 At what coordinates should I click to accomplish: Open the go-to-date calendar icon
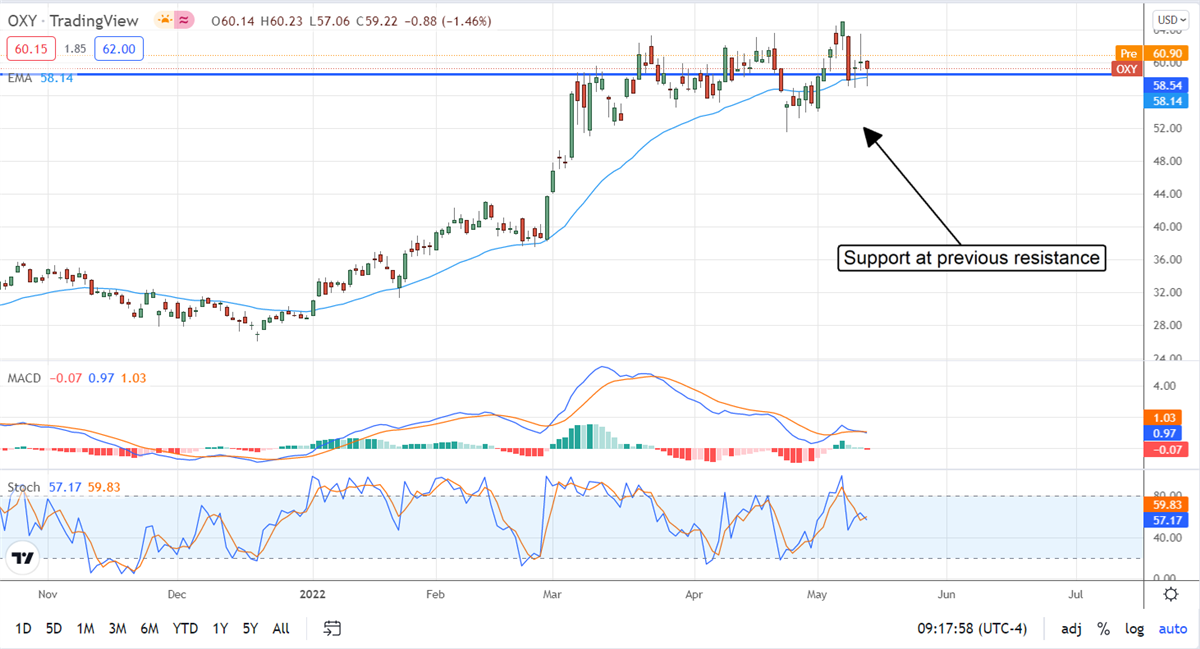click(333, 628)
